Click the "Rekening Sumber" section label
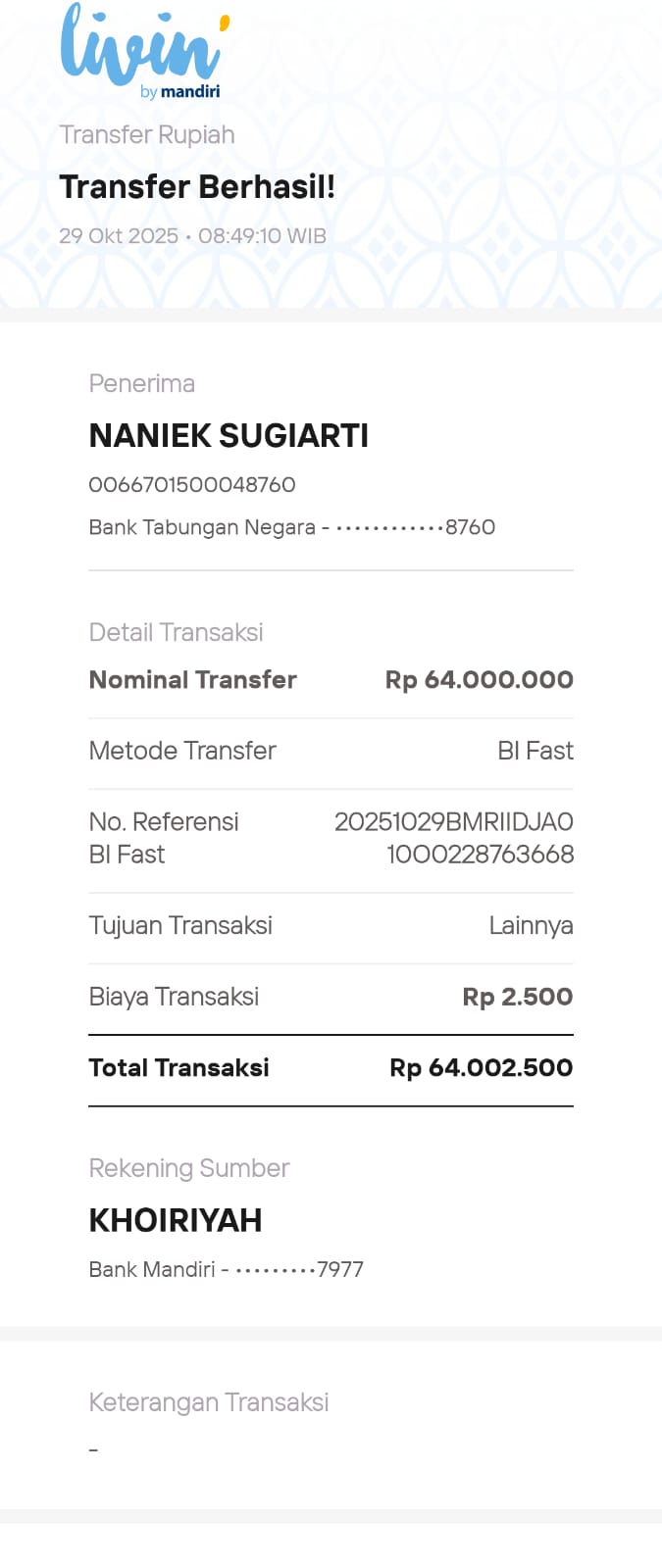Screen dimensions: 662x1568 [x=189, y=1168]
